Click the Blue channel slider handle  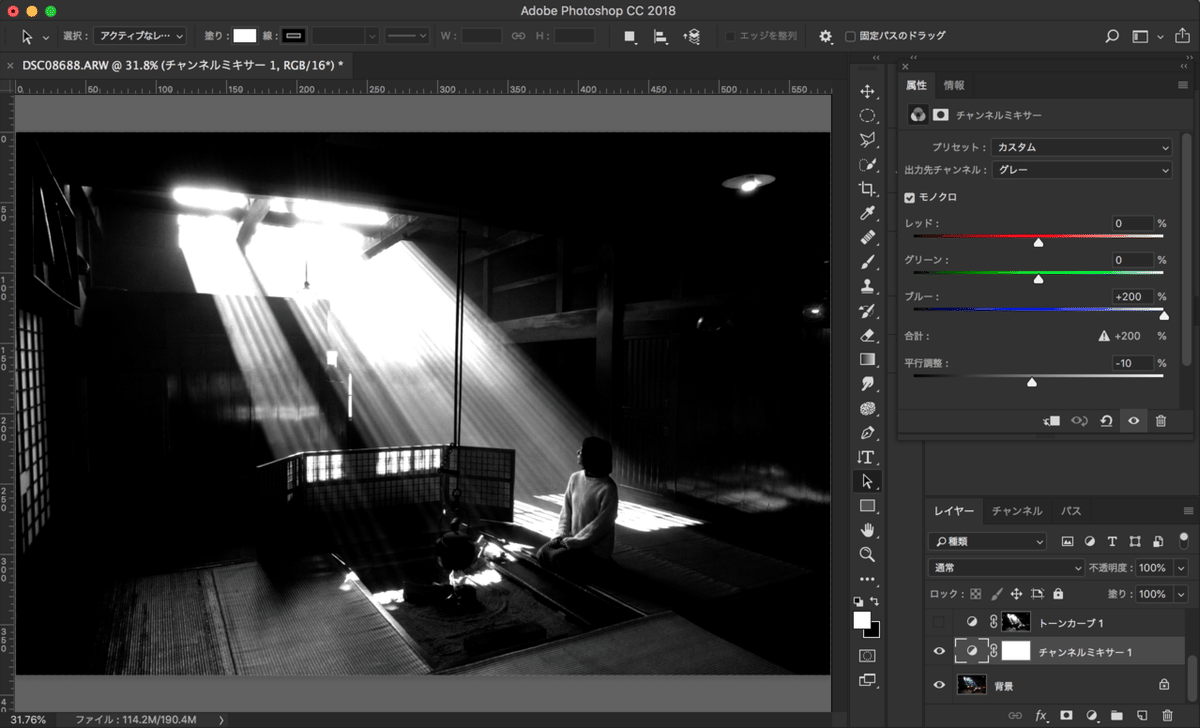[1164, 316]
